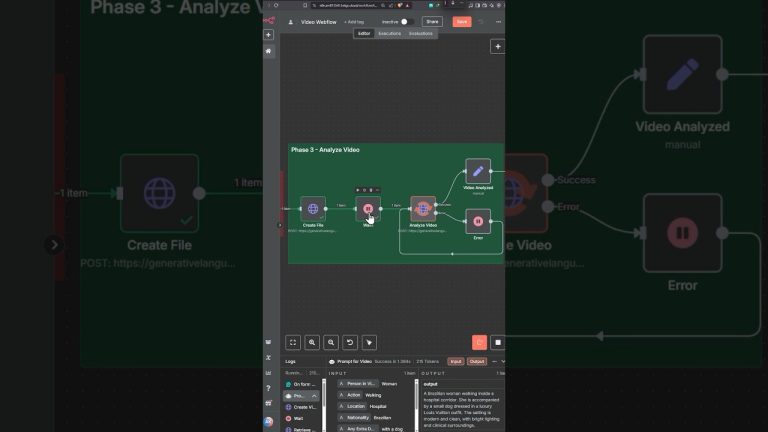
Task: Click the workflow history icon beside Save
Action: point(481,22)
